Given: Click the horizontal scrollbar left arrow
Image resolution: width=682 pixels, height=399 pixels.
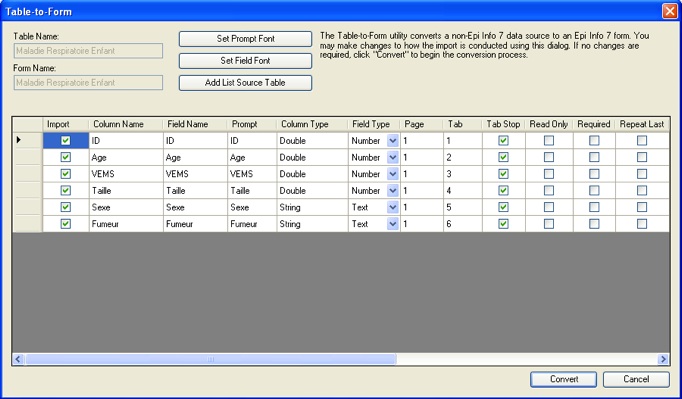Looking at the screenshot, I should 18,359.
